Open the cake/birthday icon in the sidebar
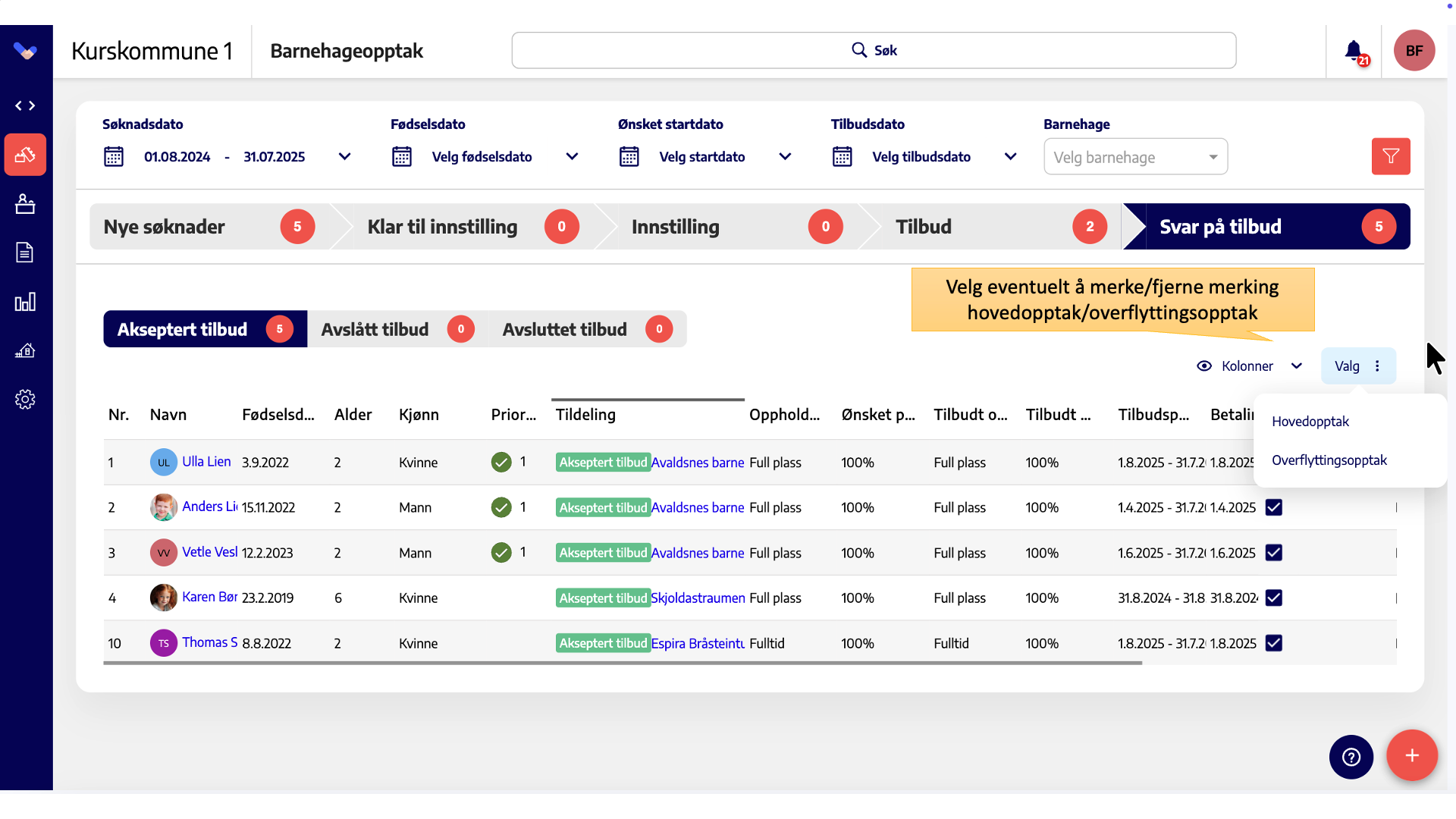 (x=25, y=204)
